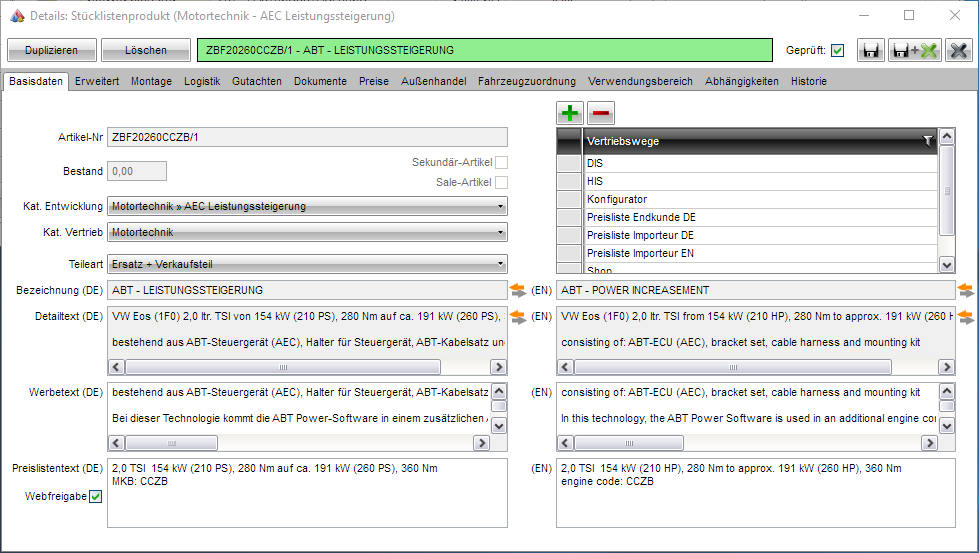This screenshot has height=553, width=979.
Task: Click the Werbetext (DE) horizontal scroll-right arrow
Action: coord(481,443)
